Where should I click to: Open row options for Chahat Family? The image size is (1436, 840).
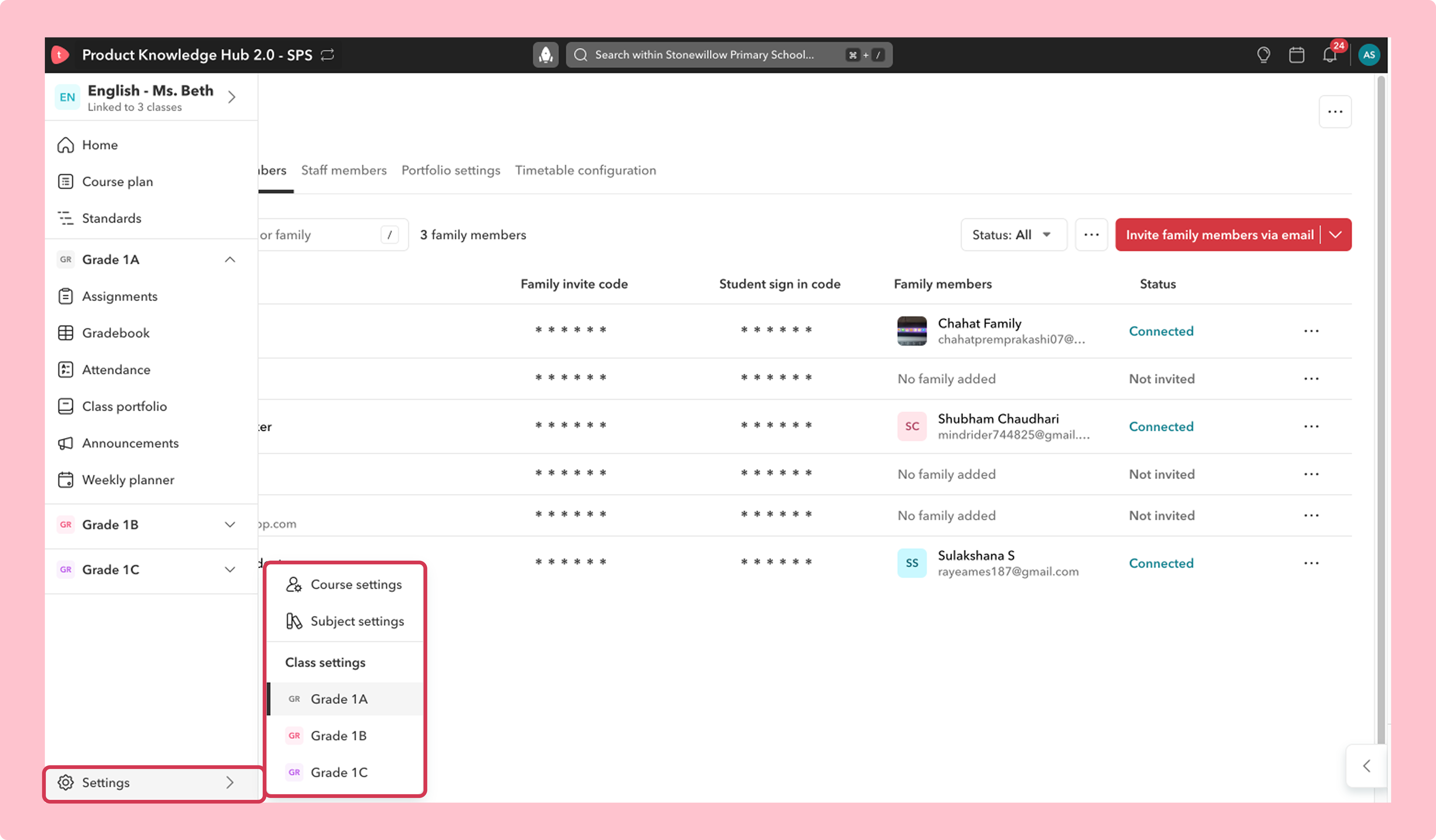pos(1311,331)
